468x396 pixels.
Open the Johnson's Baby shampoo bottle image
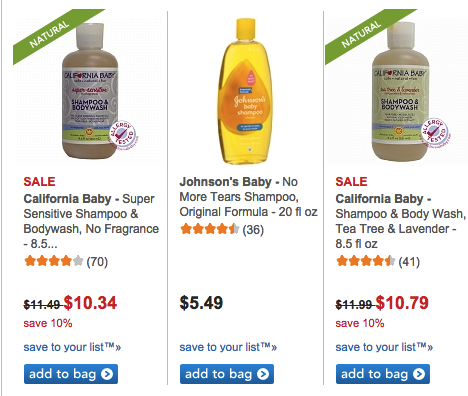point(246,91)
